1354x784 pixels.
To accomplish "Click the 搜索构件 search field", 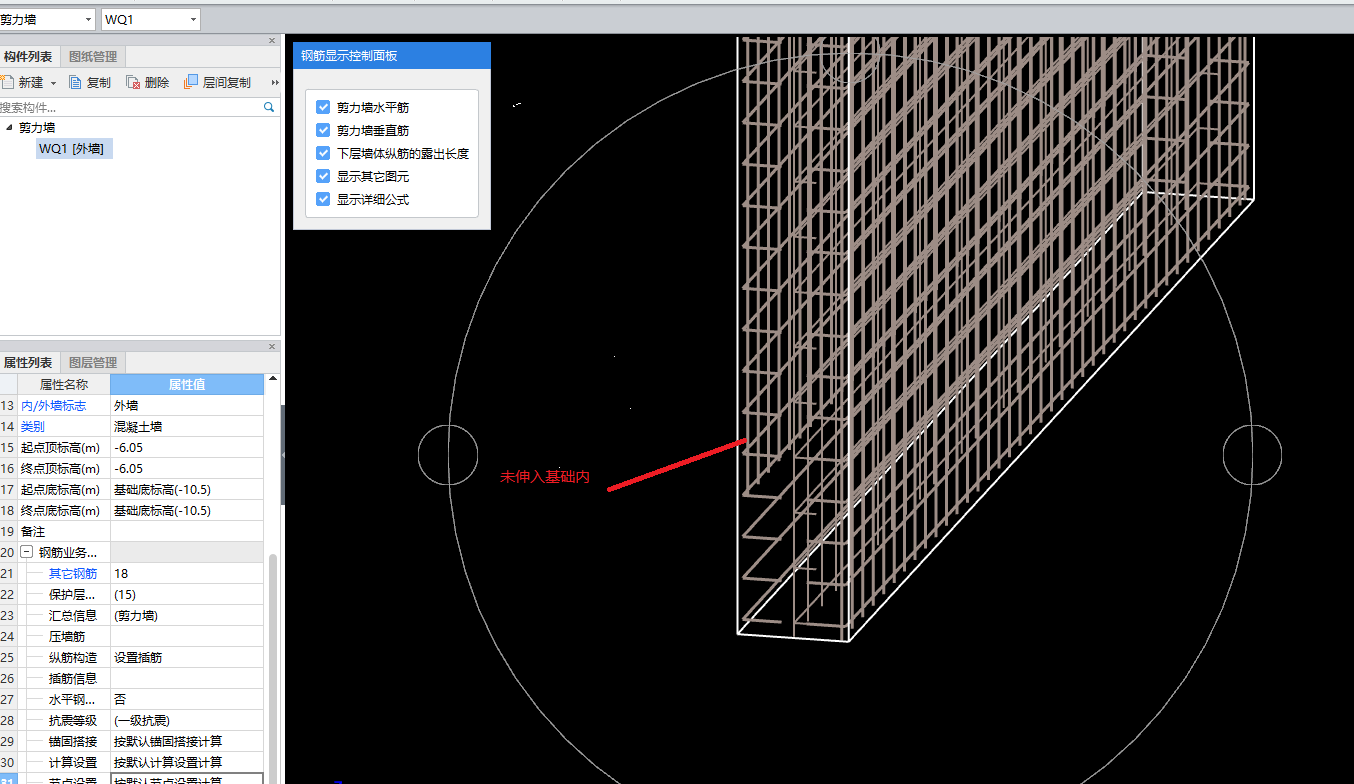I will [130, 107].
